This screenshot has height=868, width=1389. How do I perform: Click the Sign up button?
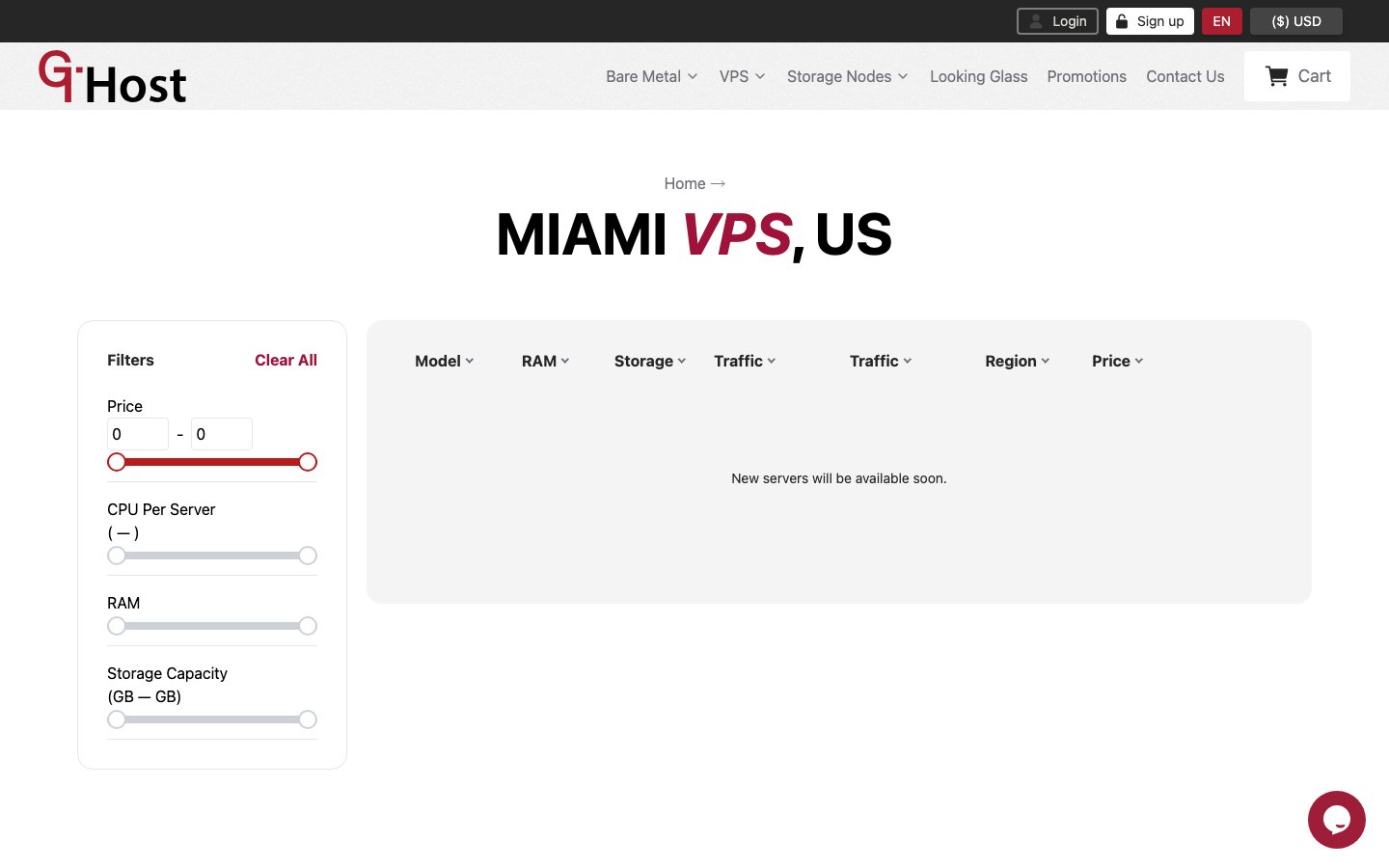pos(1150,21)
